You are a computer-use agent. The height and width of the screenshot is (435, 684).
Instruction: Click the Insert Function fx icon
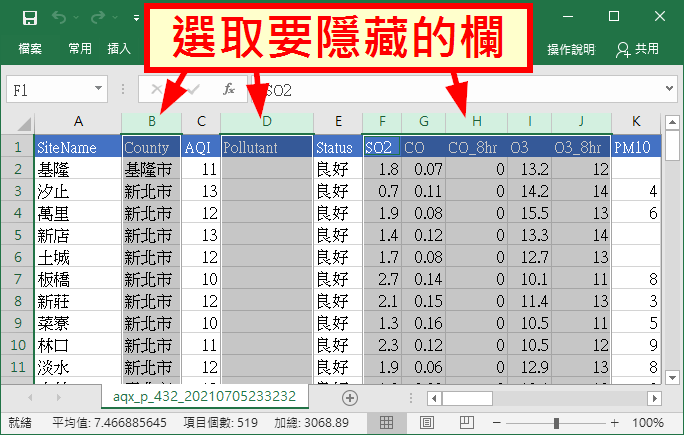click(x=229, y=89)
